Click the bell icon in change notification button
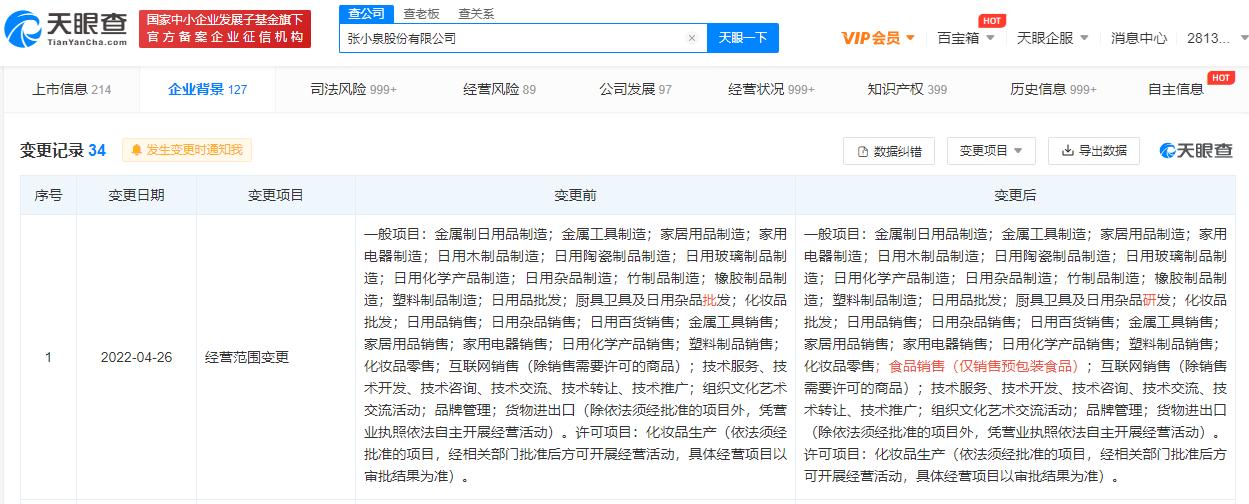Screen dimensions: 1249x504 [x=136, y=150]
